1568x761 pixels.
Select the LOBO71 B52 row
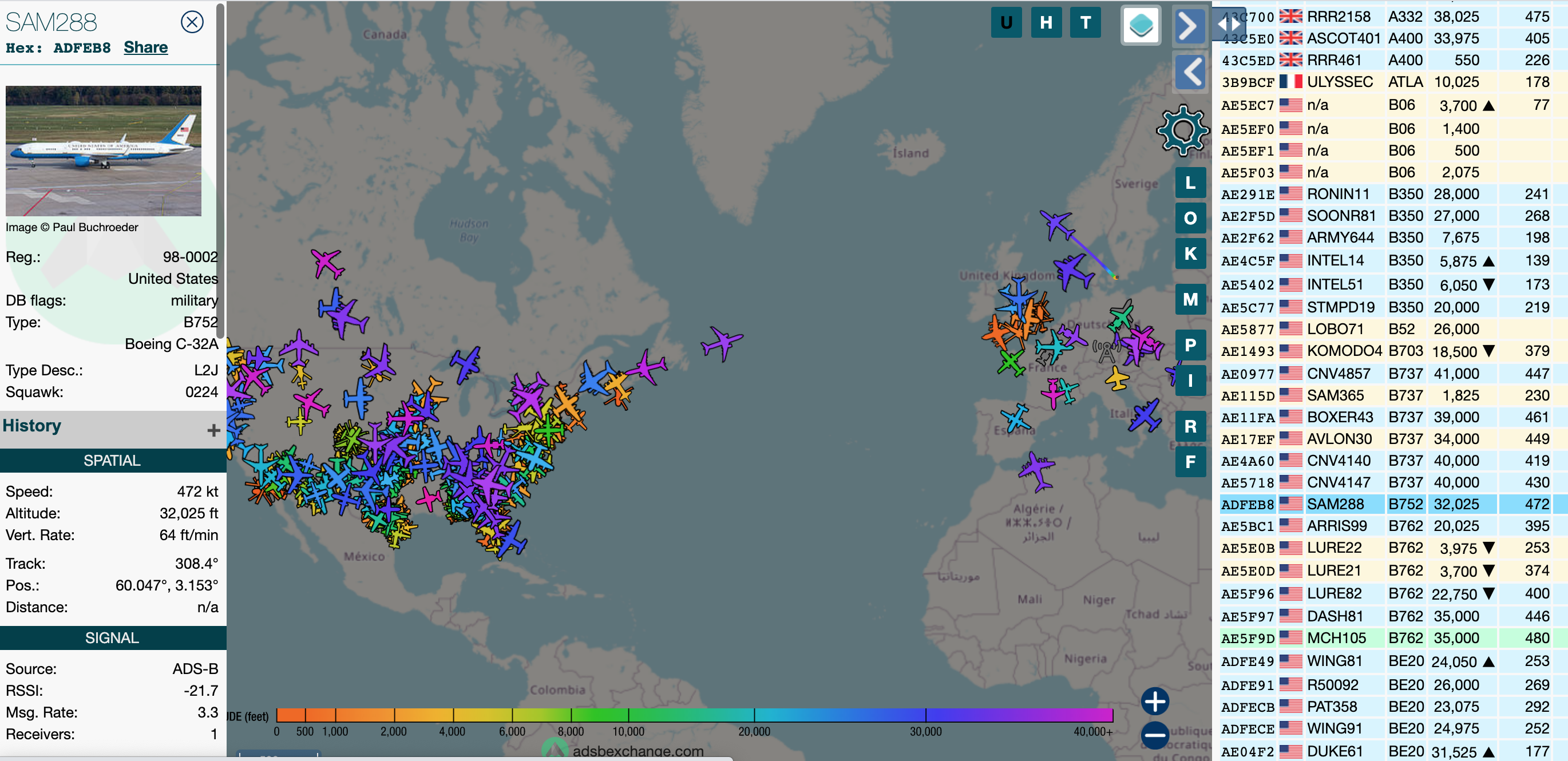click(1393, 330)
